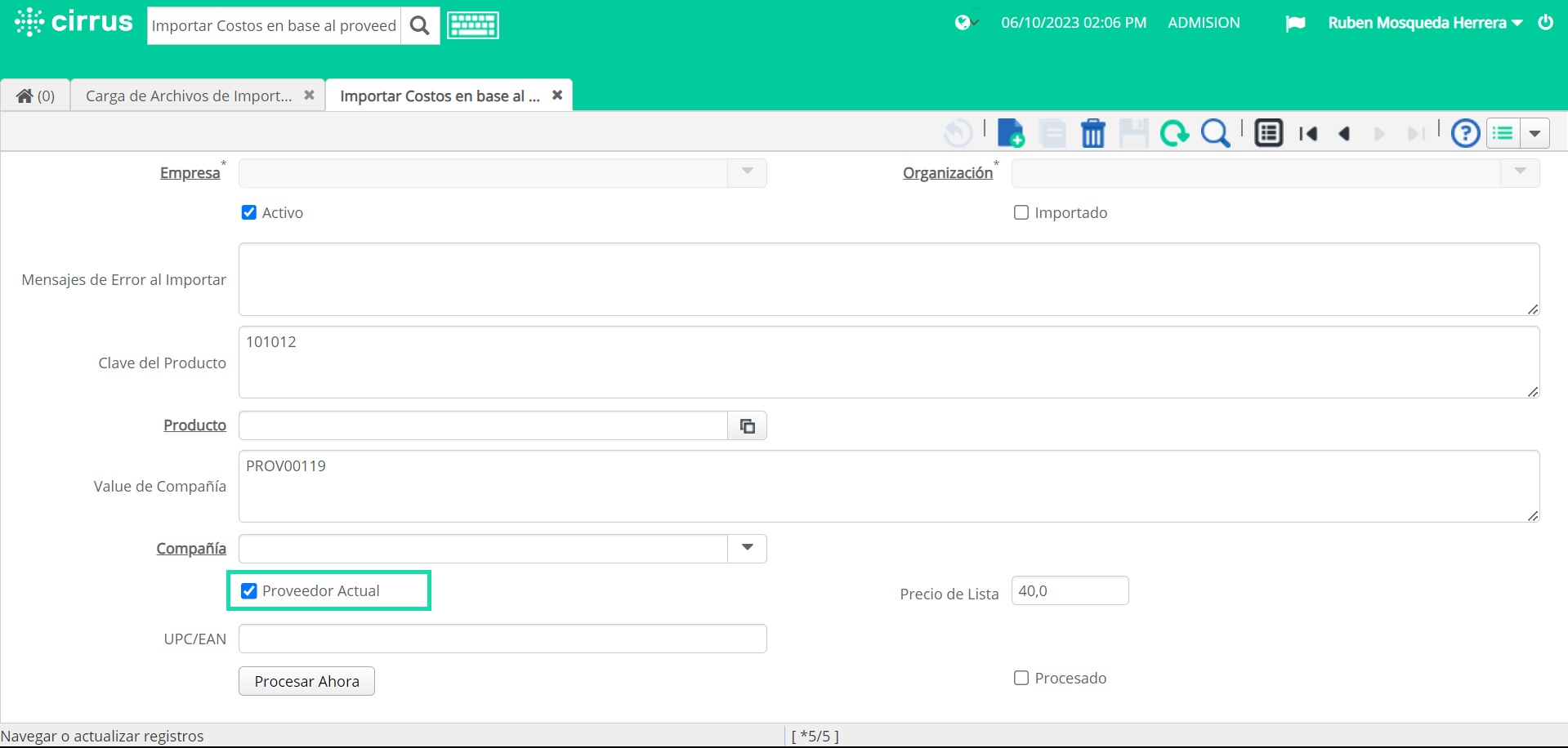Screen dimensions: 1568x748
Task: Delete the current record
Action: tap(1093, 133)
